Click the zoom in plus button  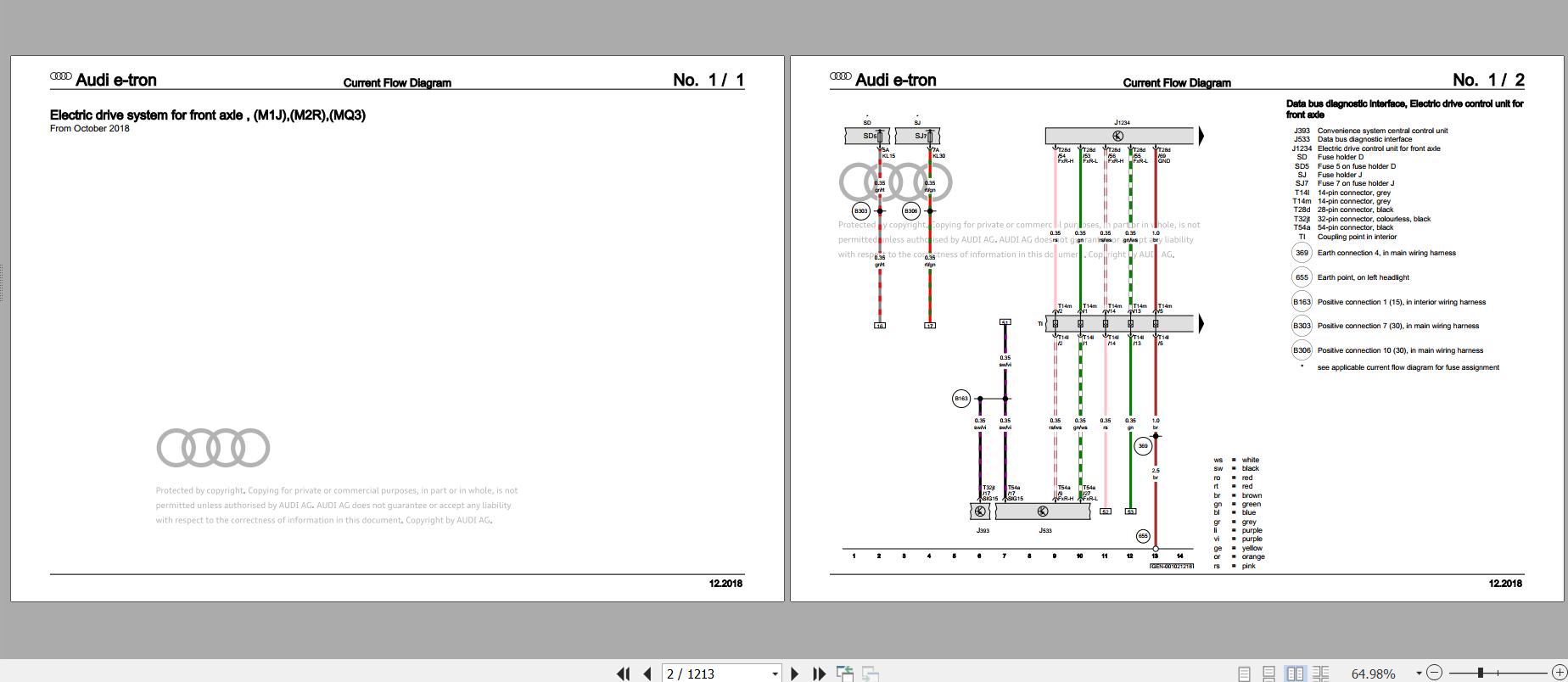[x=1559, y=673]
